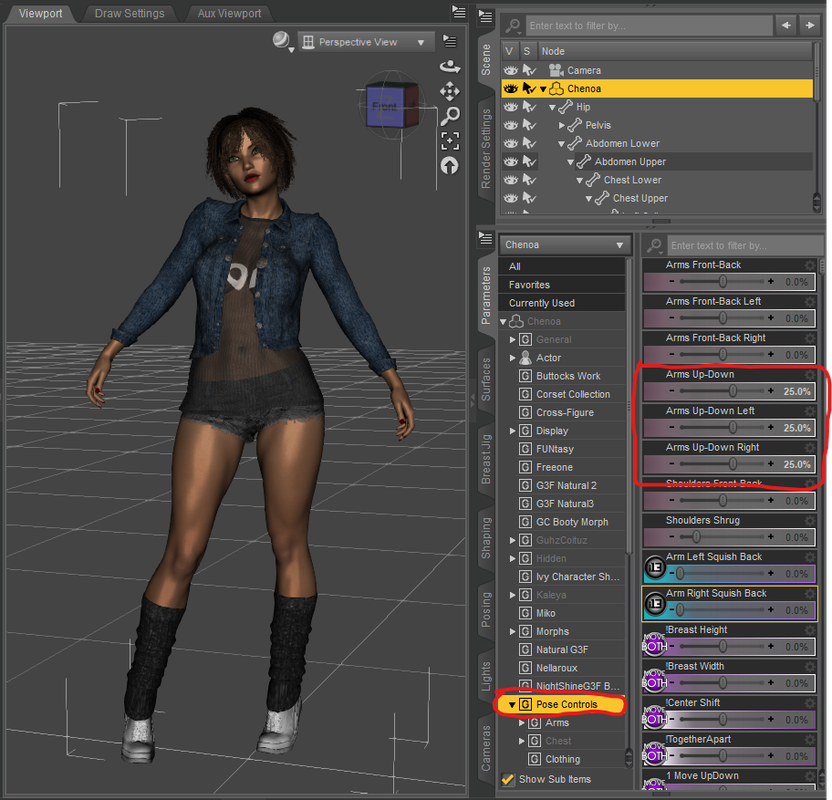The height and width of the screenshot is (800, 832).
Task: Open the viewport options menu beside Perspective View
Action: (450, 41)
